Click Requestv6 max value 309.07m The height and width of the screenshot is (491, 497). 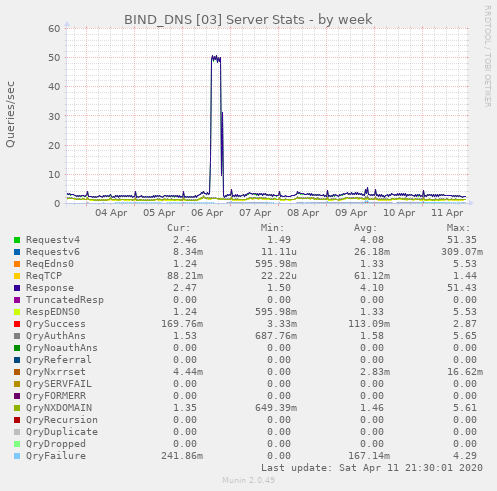[462, 252]
